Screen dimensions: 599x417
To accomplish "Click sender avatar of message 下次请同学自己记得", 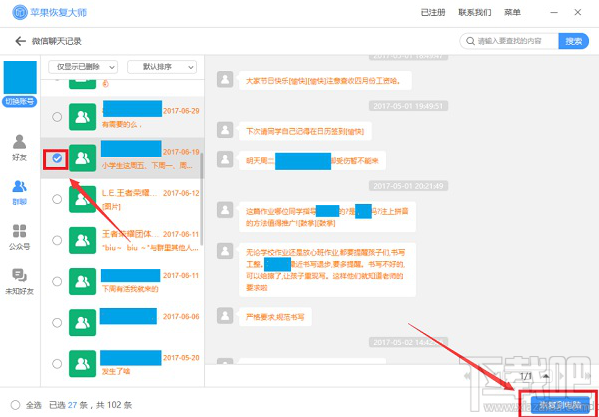I will 225,130.
